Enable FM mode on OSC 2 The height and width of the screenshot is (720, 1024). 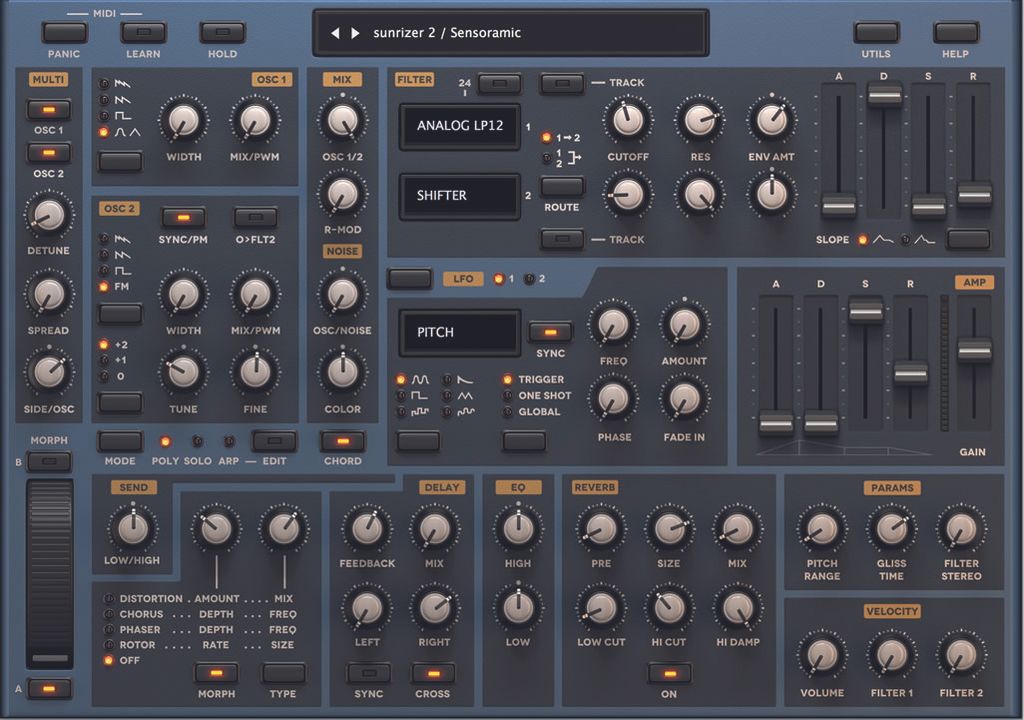click(x=102, y=286)
